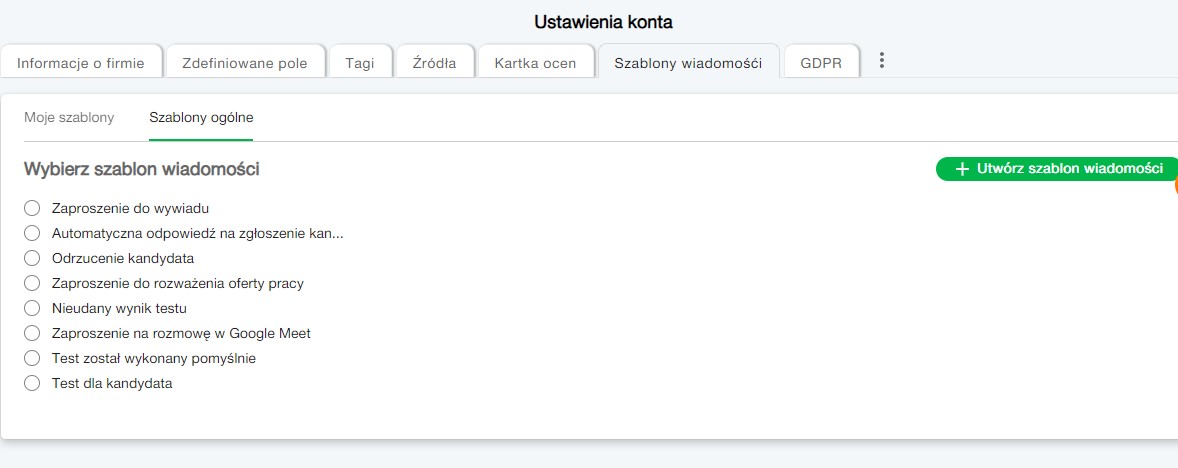The height and width of the screenshot is (468, 1178).
Task: Open the GDPR tab
Action: pos(821,63)
